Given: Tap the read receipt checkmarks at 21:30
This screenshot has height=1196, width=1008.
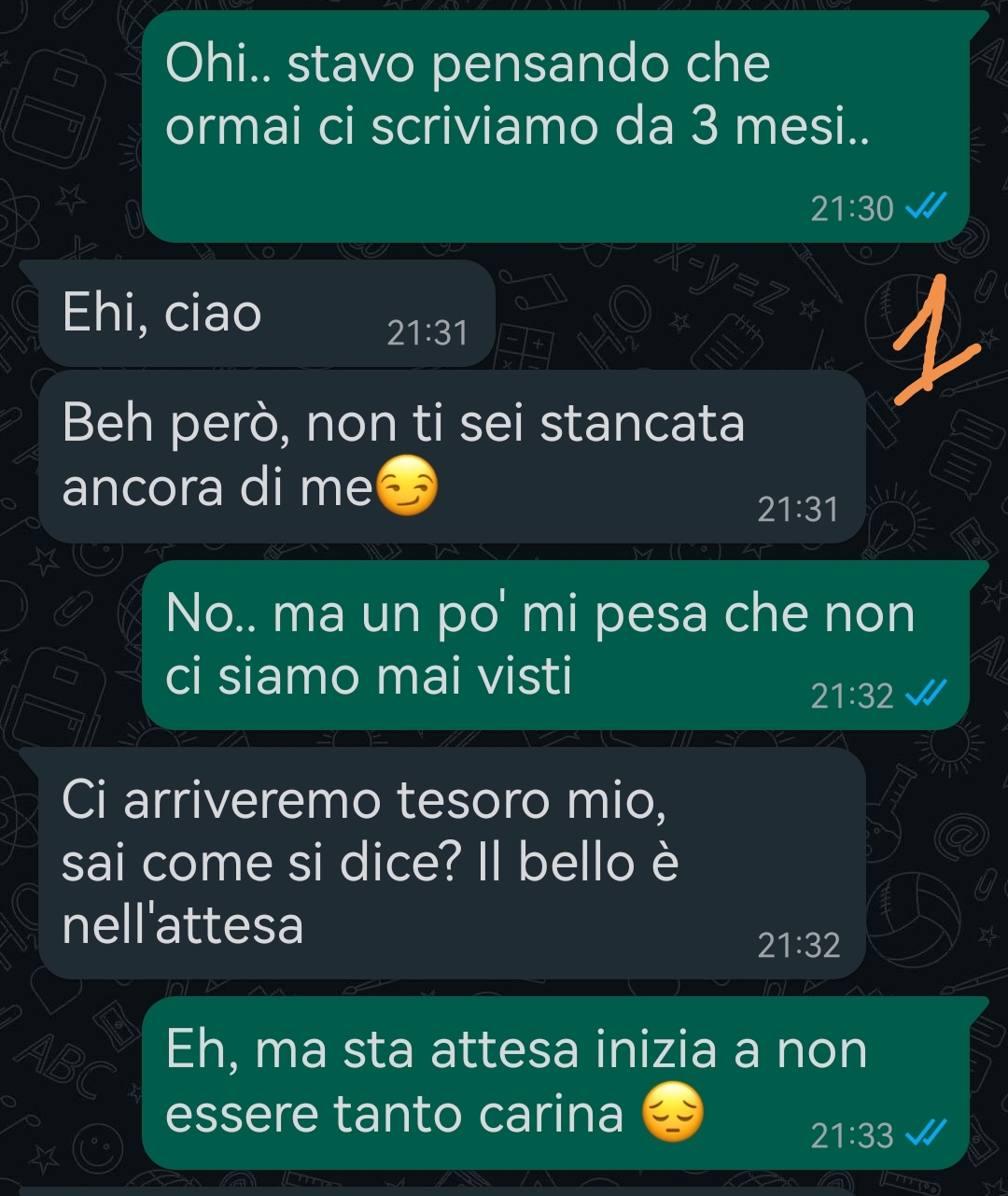Looking at the screenshot, I should 927,206.
